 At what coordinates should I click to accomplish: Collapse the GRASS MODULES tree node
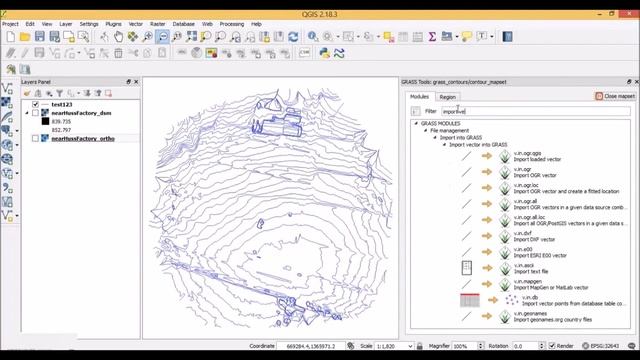[x=416, y=123]
